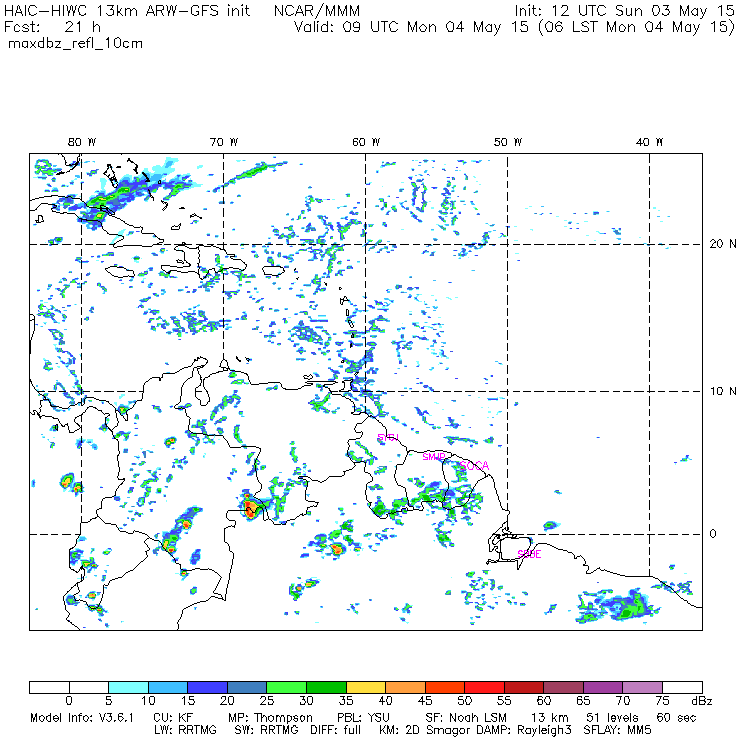Click the 'MP: Thompson' microphysics text
The width and height of the screenshot is (740, 740).
click(x=270, y=718)
